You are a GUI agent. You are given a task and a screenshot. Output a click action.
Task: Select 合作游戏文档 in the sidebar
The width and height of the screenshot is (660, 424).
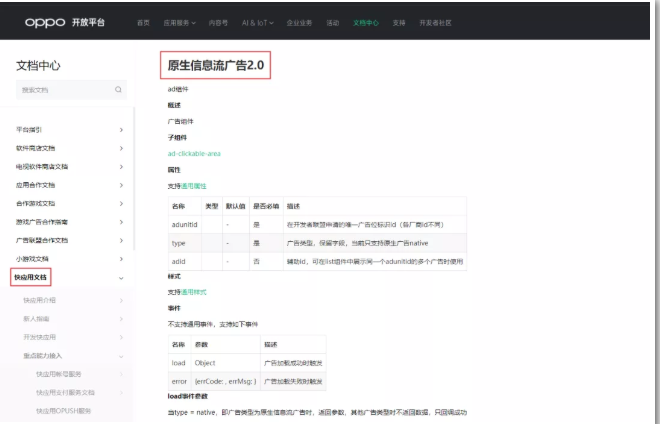pos(35,203)
